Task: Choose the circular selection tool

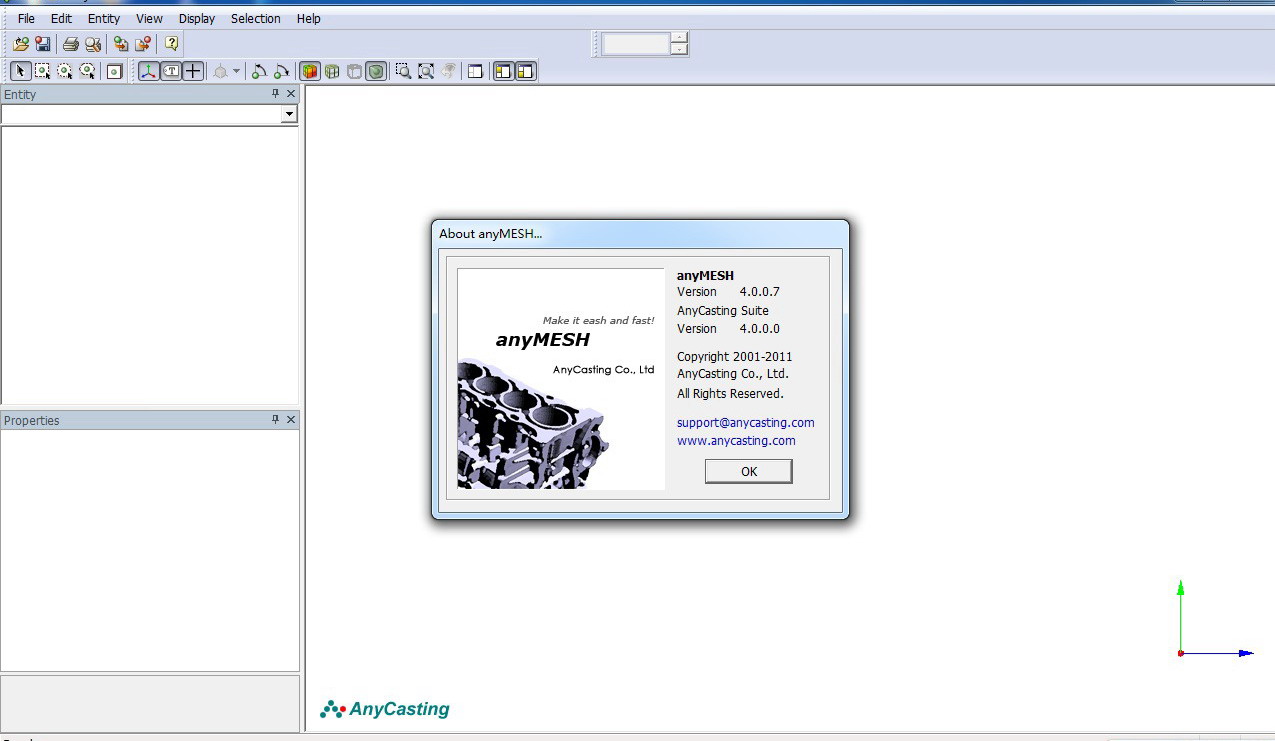Action: click(65, 71)
